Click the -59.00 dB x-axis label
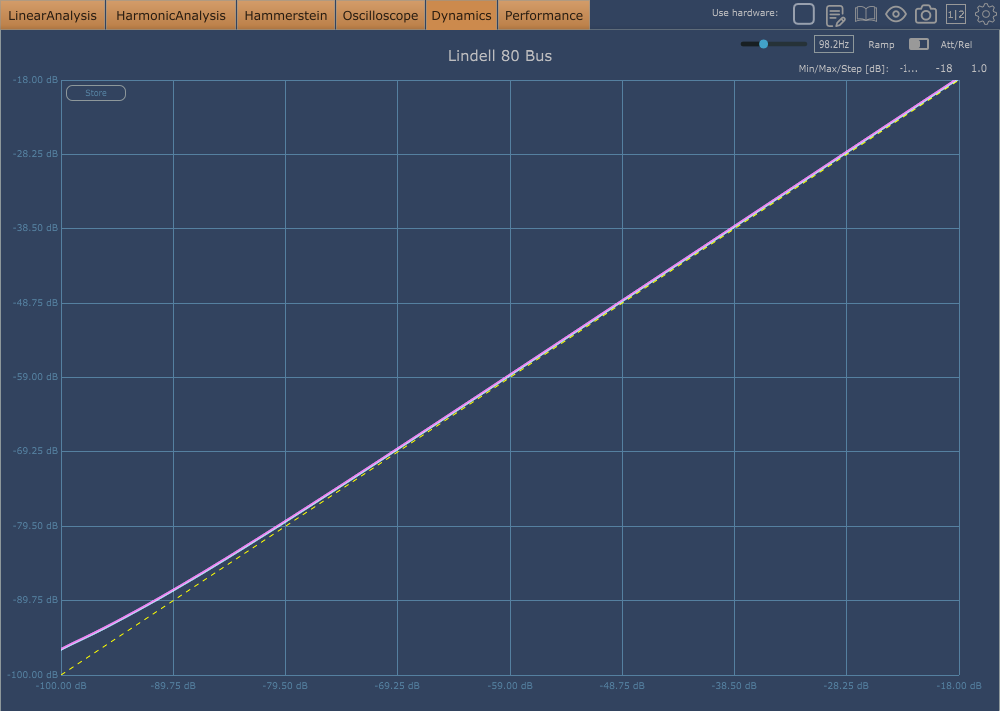The image size is (1000, 711). tap(510, 686)
